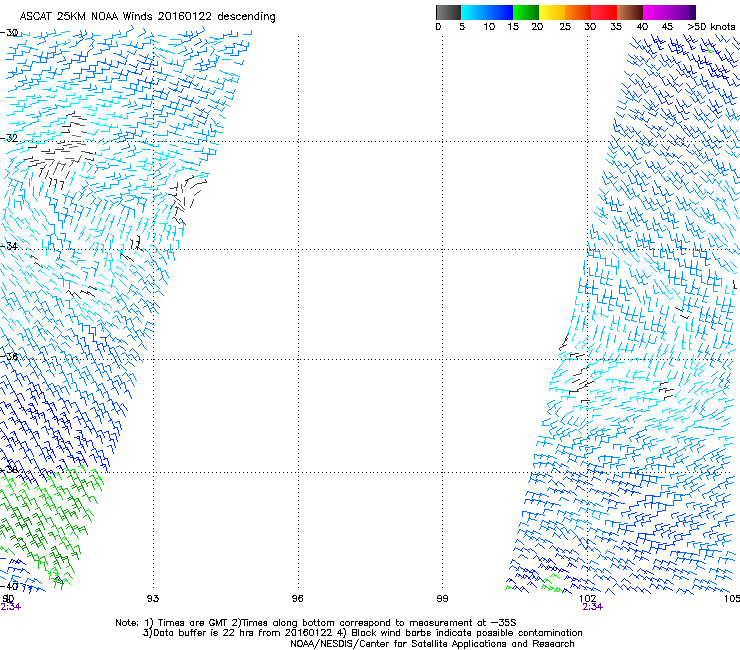Click the ASCAT 25KM NOAA Winds title

[x=147, y=17]
